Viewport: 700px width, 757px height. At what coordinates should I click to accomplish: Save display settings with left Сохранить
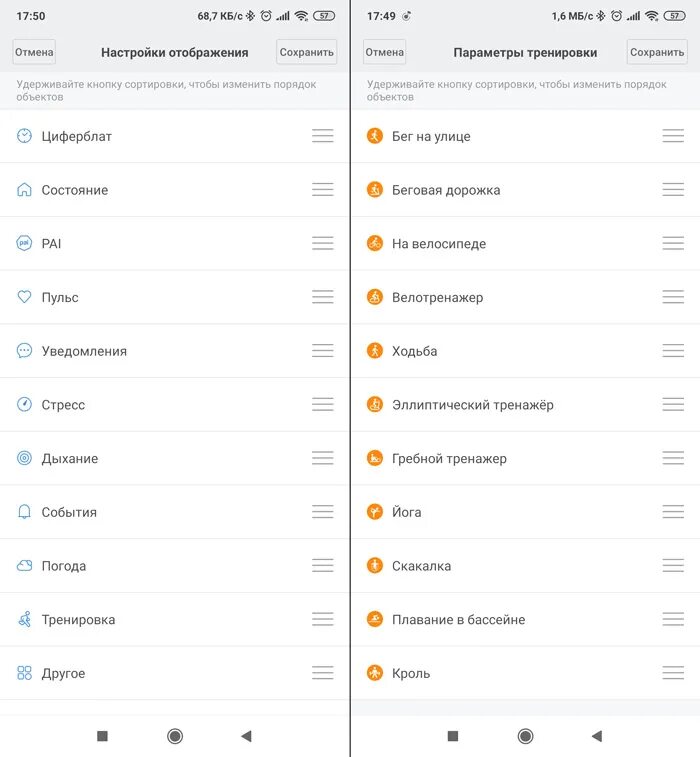click(307, 52)
